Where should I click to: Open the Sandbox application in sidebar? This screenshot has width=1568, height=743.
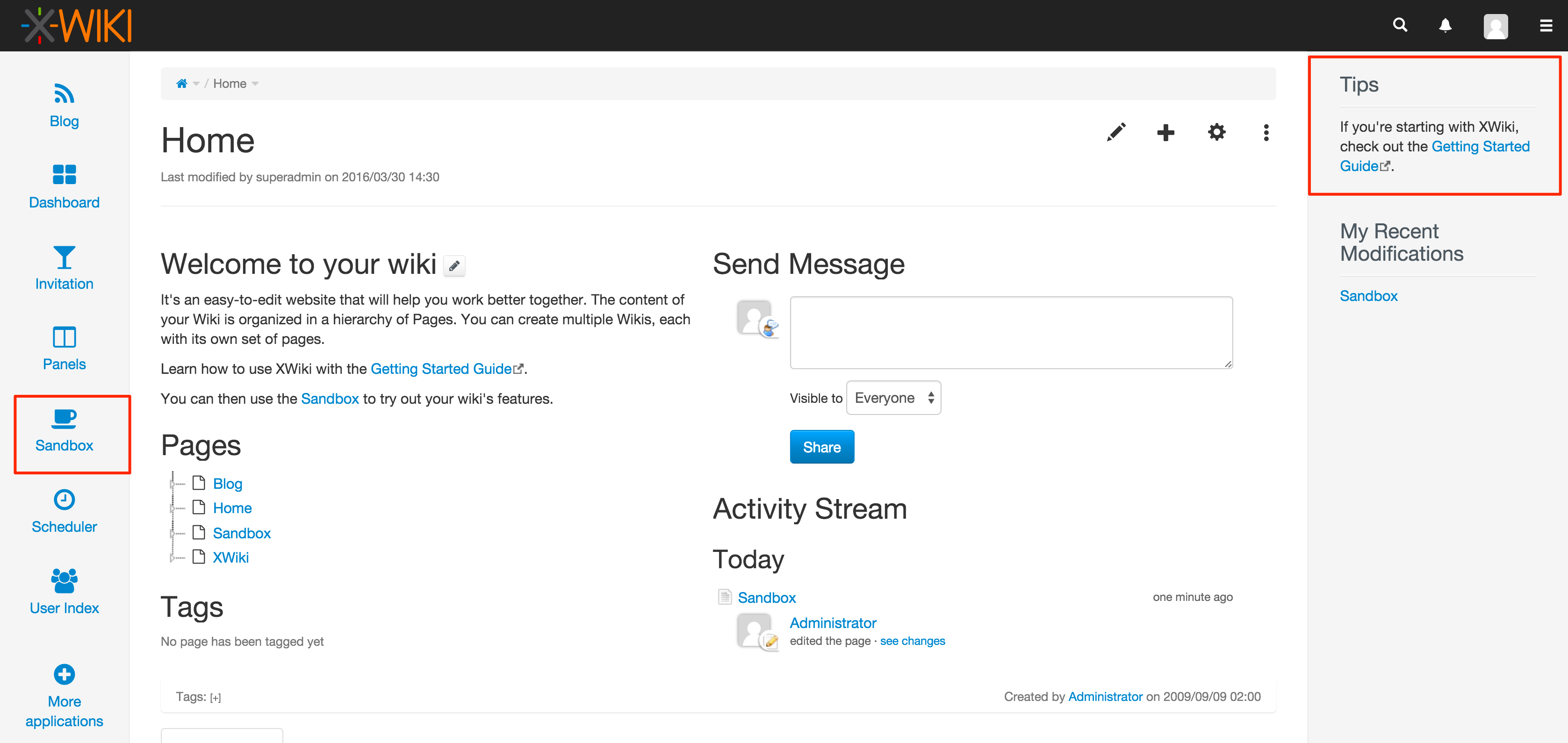(x=64, y=431)
